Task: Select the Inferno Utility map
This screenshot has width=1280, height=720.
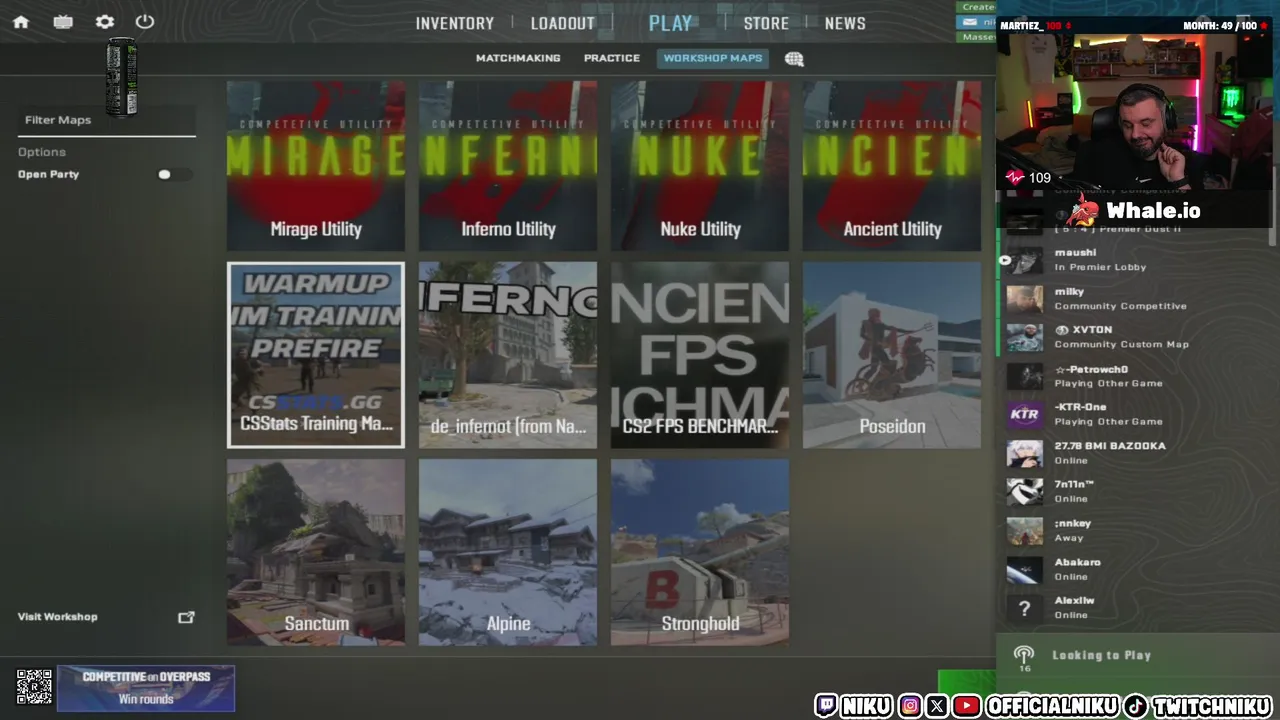Action: coord(508,166)
